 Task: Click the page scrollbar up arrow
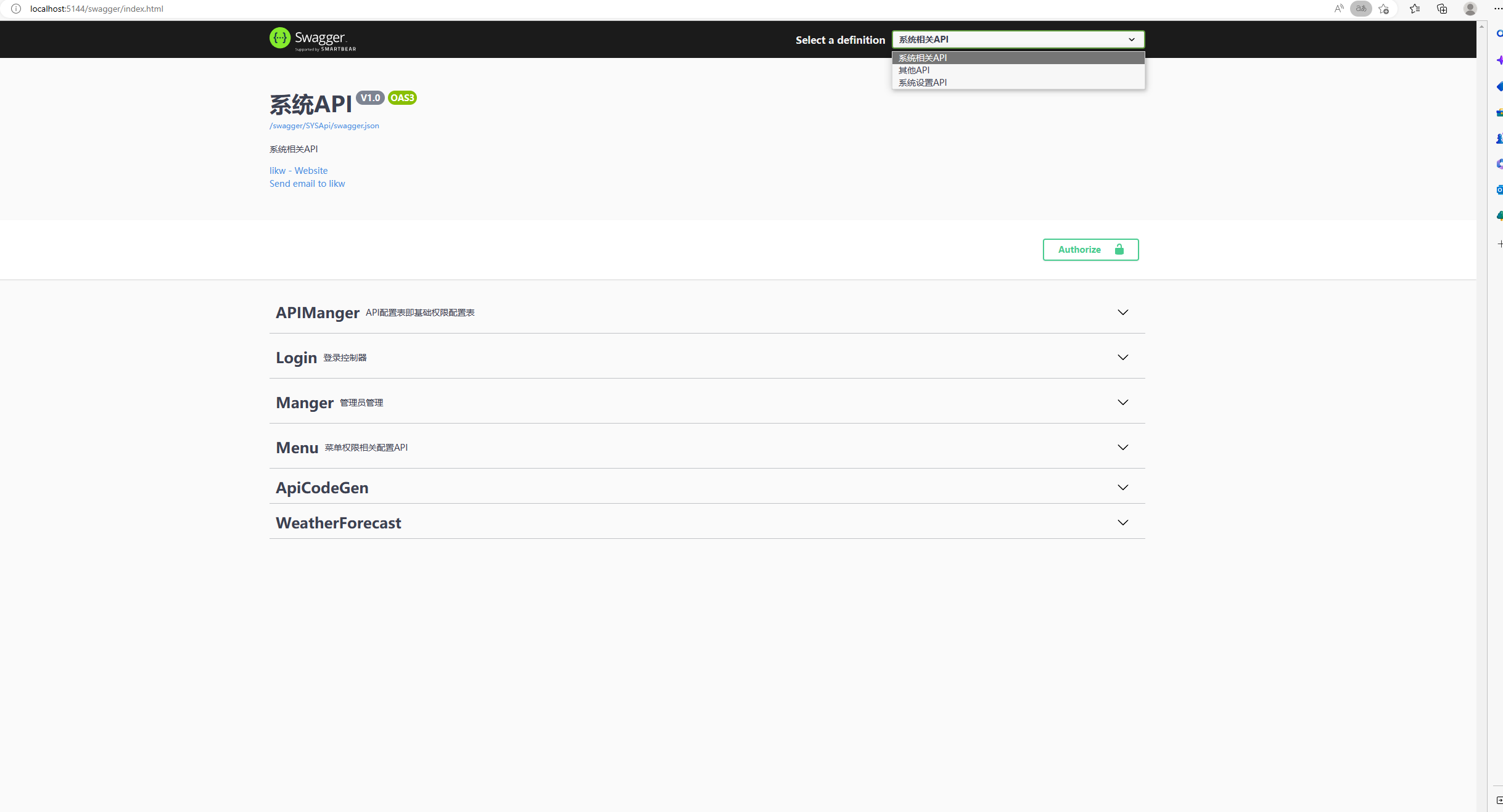(1481, 26)
